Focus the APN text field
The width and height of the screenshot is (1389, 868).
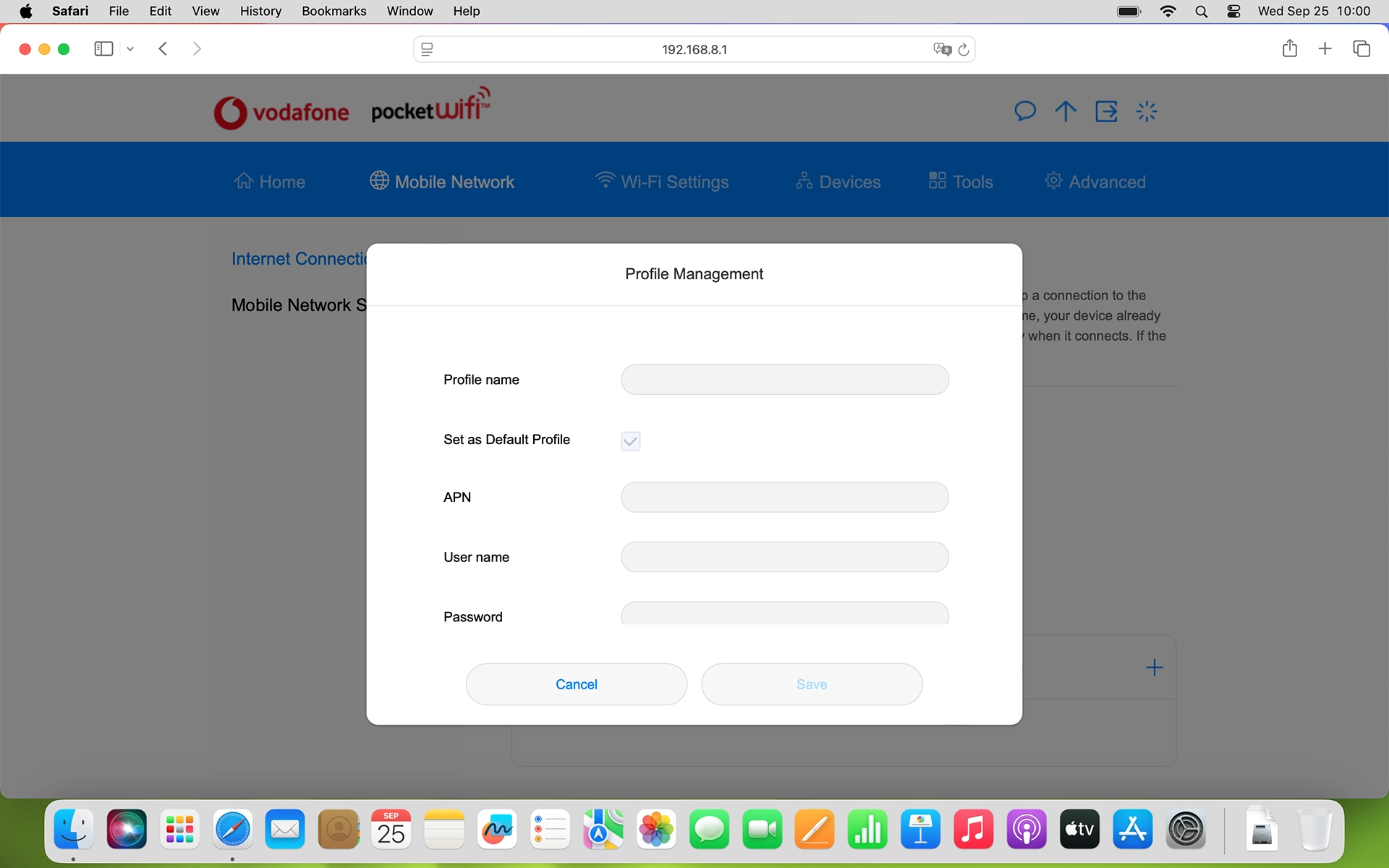click(784, 498)
